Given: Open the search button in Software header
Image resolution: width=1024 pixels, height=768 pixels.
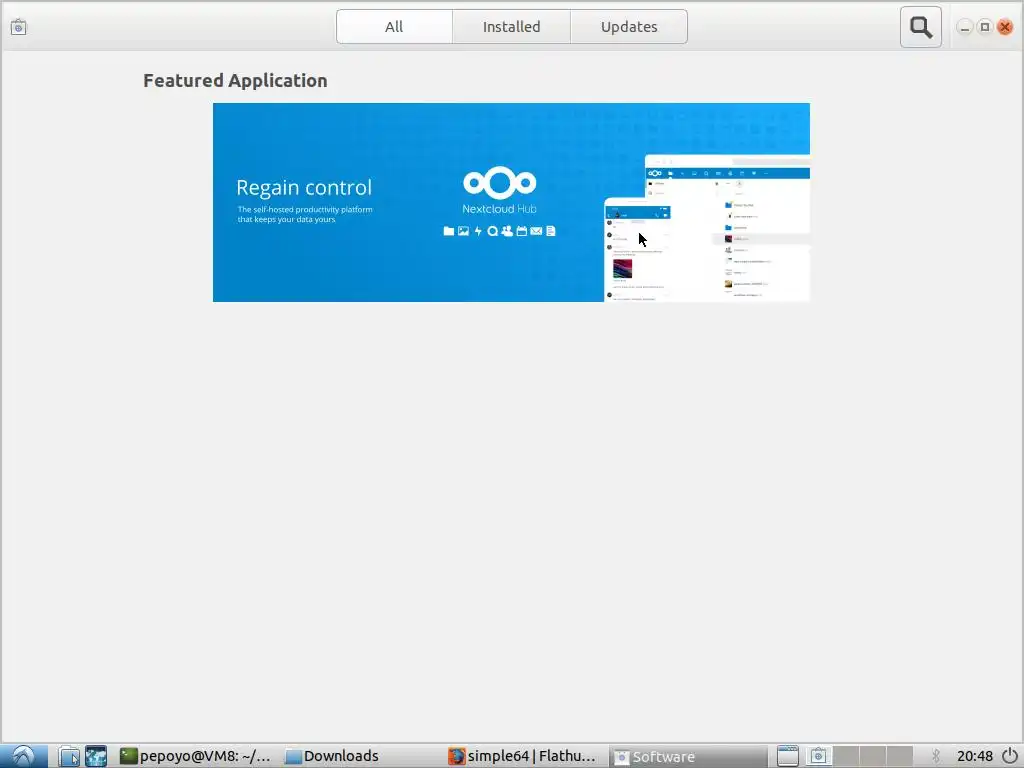Looking at the screenshot, I should 920,27.
